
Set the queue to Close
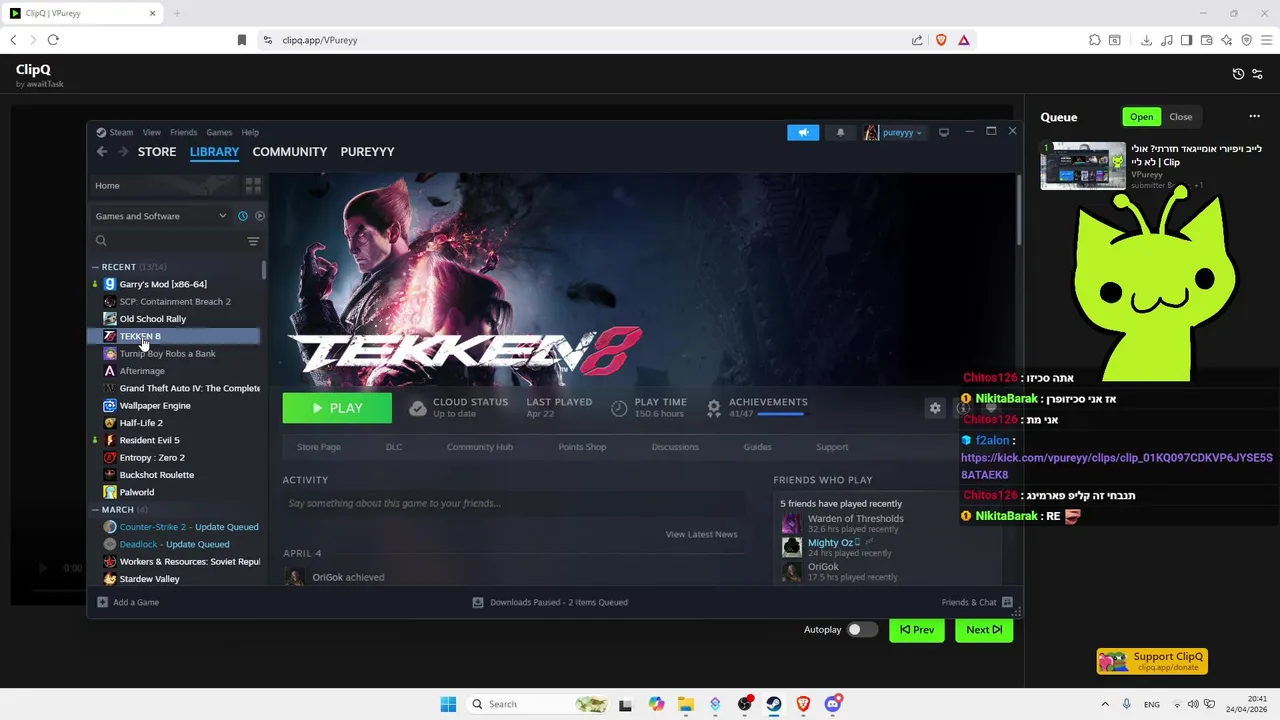click(1181, 117)
